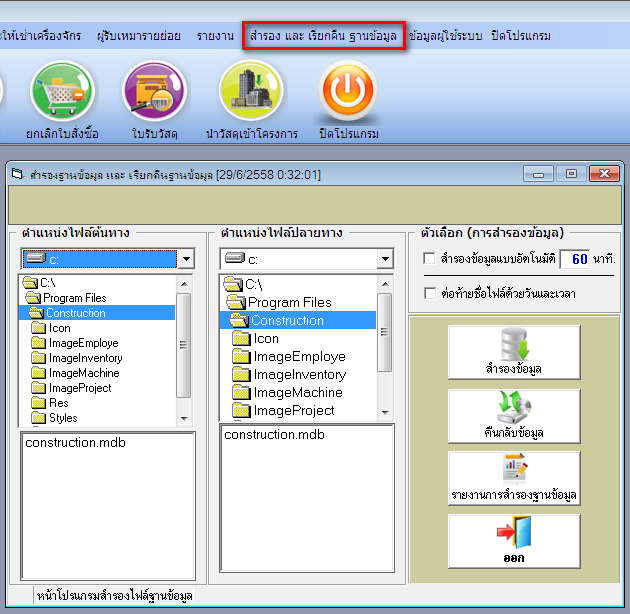Screen dimensions: 630x614
Task: Select ImageMachine folder in the source tree
Action: [75, 373]
